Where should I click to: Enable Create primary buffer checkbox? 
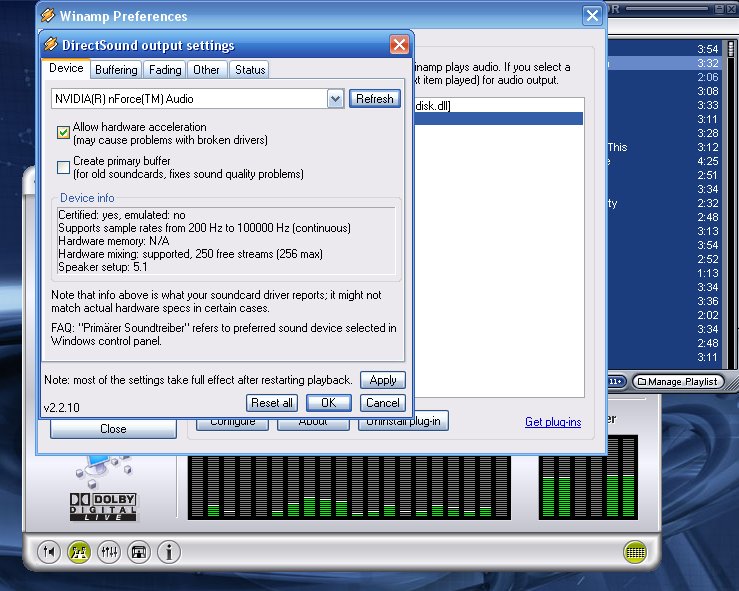tap(63, 167)
